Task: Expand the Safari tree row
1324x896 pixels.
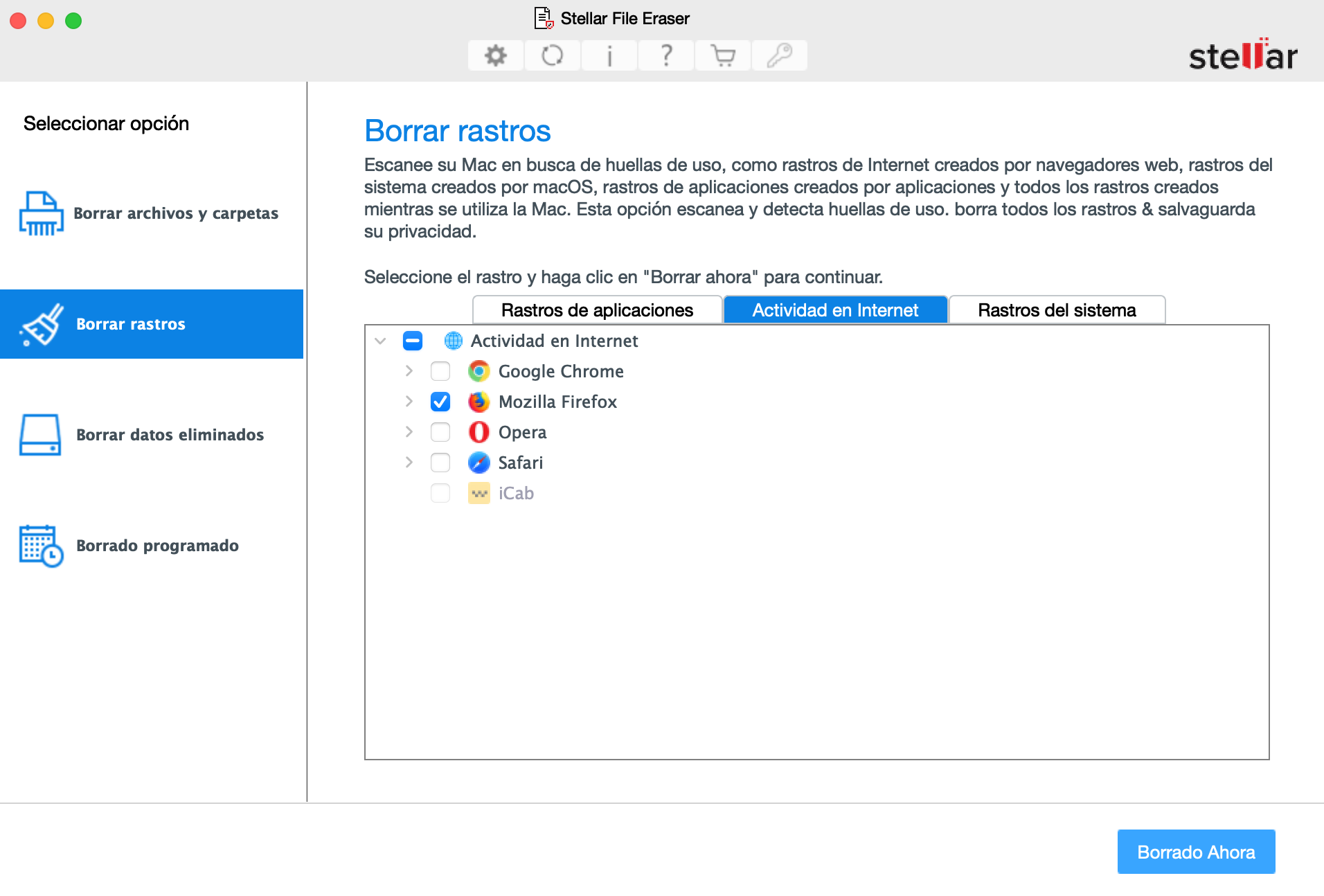Action: pos(409,463)
